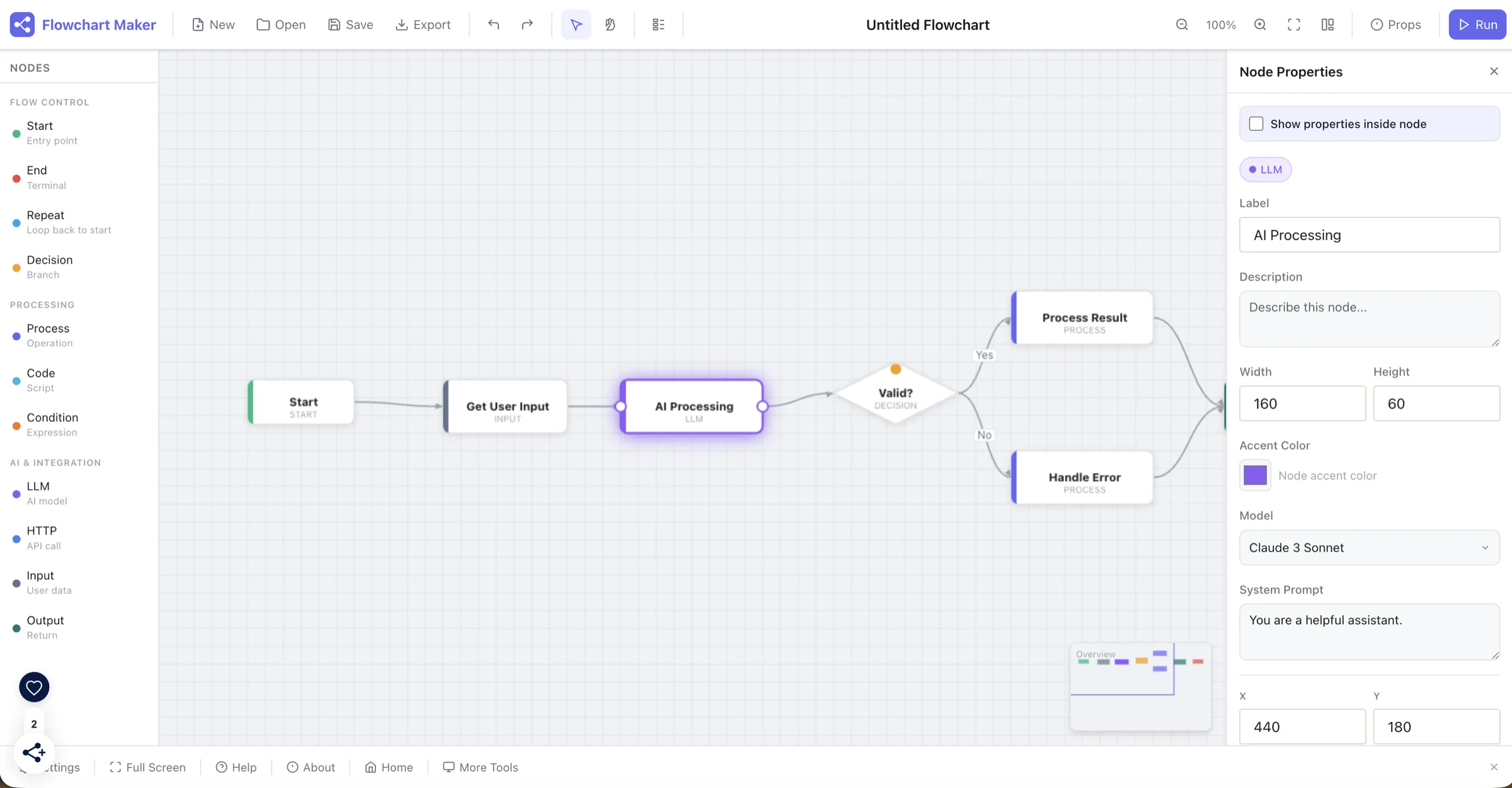1512x788 pixels.
Task: Edit the Label field showing AI Processing
Action: pyautogui.click(x=1369, y=235)
